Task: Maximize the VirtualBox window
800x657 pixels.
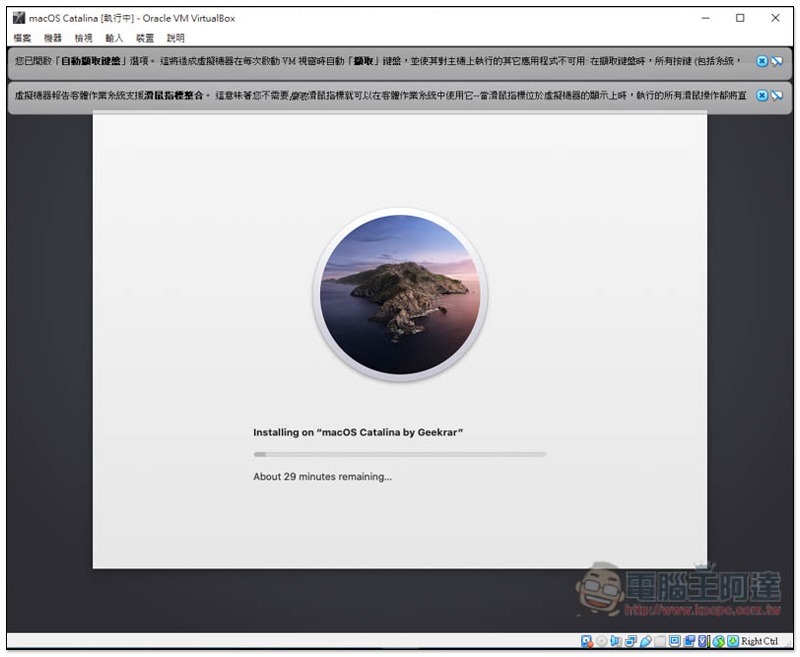Action: (x=740, y=18)
